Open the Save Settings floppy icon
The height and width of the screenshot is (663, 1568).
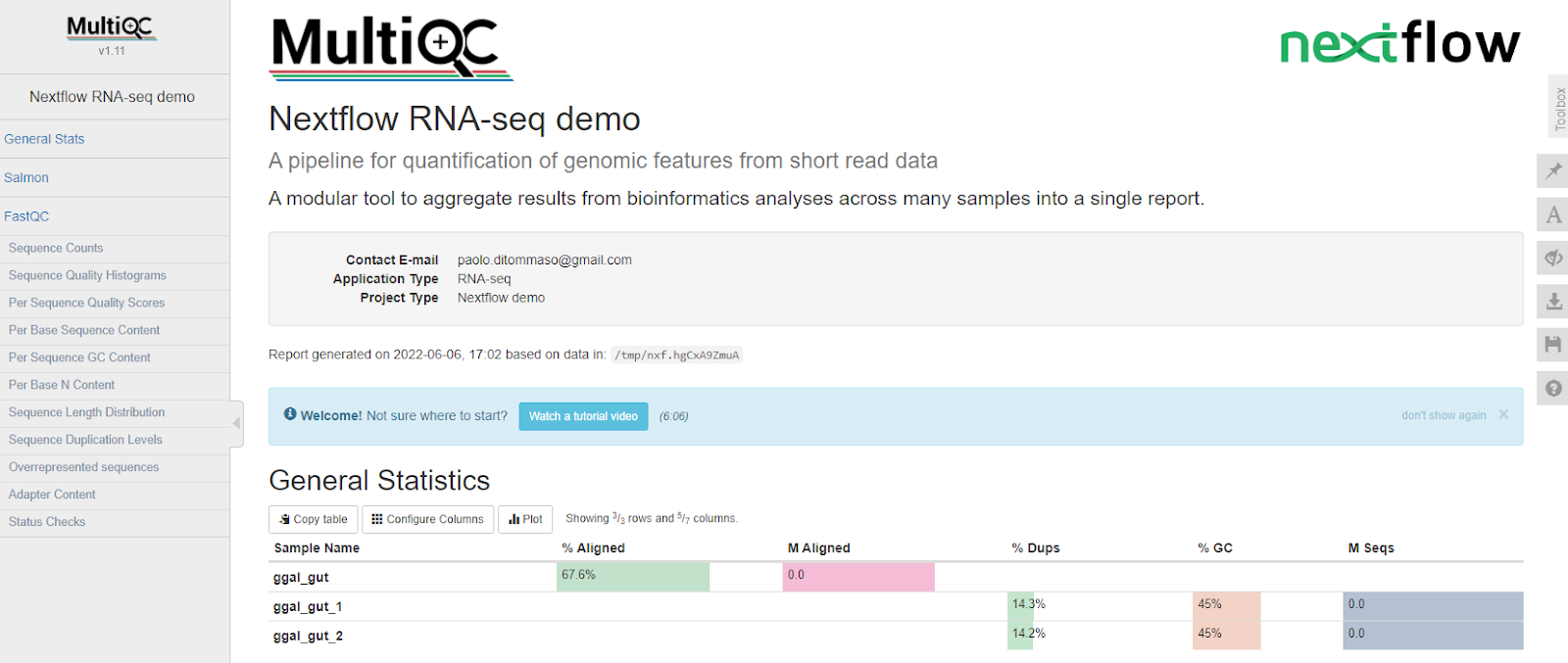1553,344
